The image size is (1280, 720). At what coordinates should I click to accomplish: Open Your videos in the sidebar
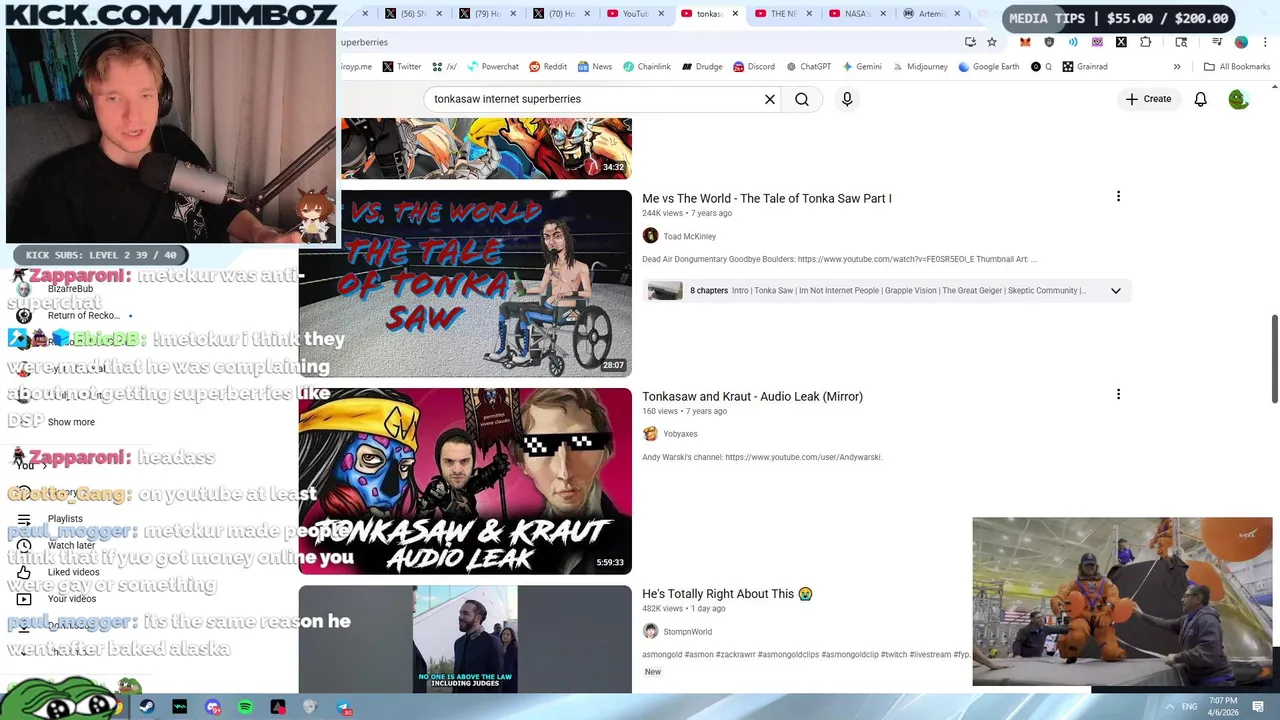pyautogui.click(x=72, y=599)
